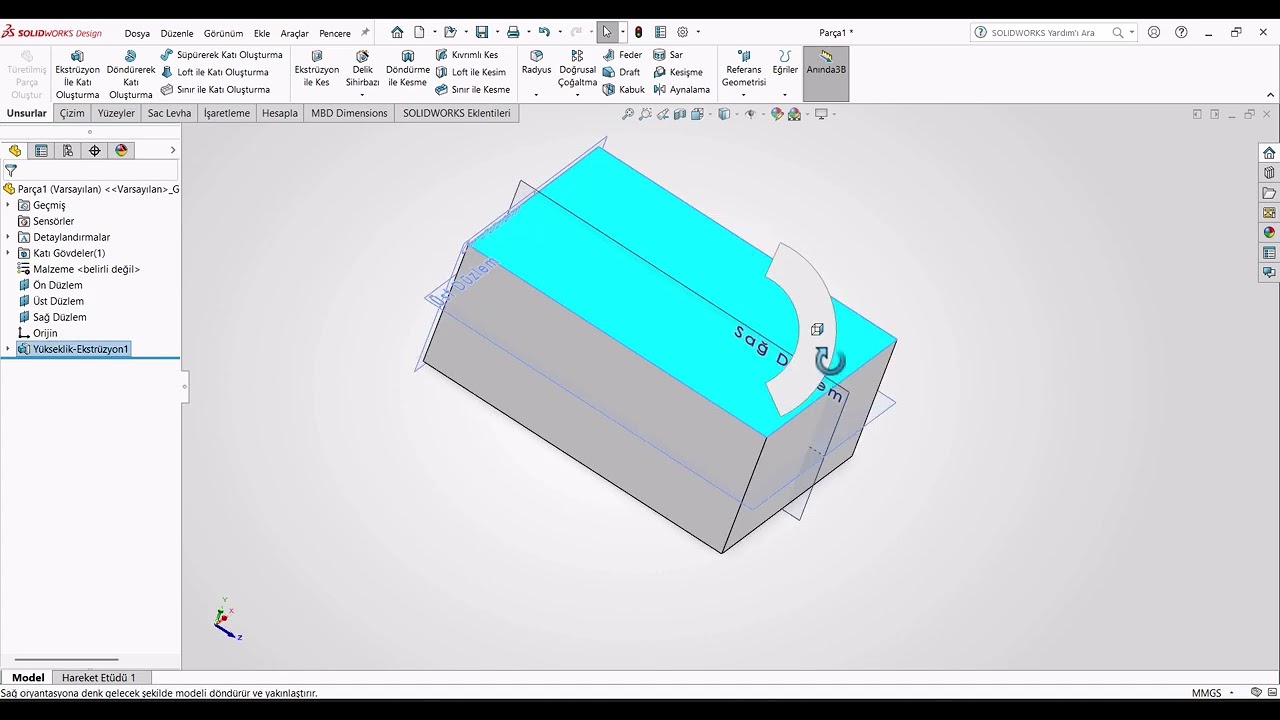Save the part with the diskette icon
The image size is (1280, 720).
click(482, 32)
